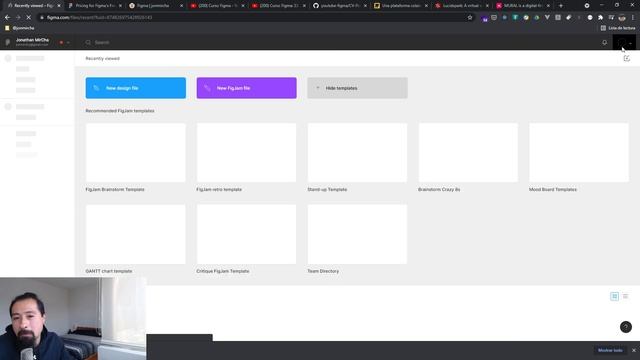
Task: Open Chrome extensions puzzle icon
Action: pos(600,18)
